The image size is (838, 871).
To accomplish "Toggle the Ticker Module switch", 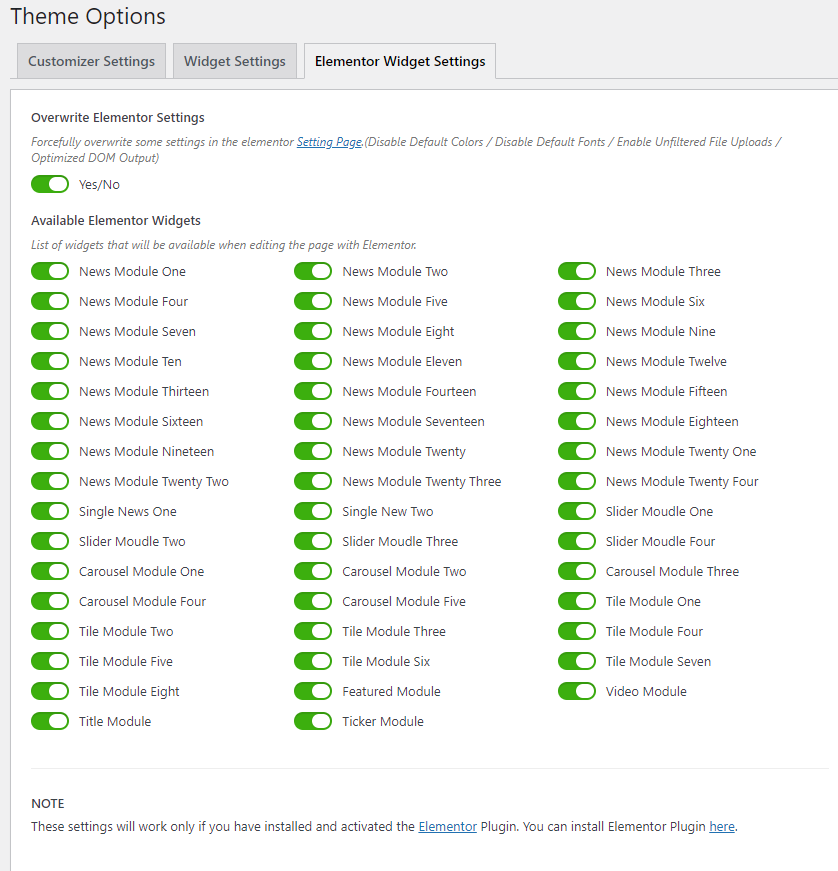I will tap(313, 721).
